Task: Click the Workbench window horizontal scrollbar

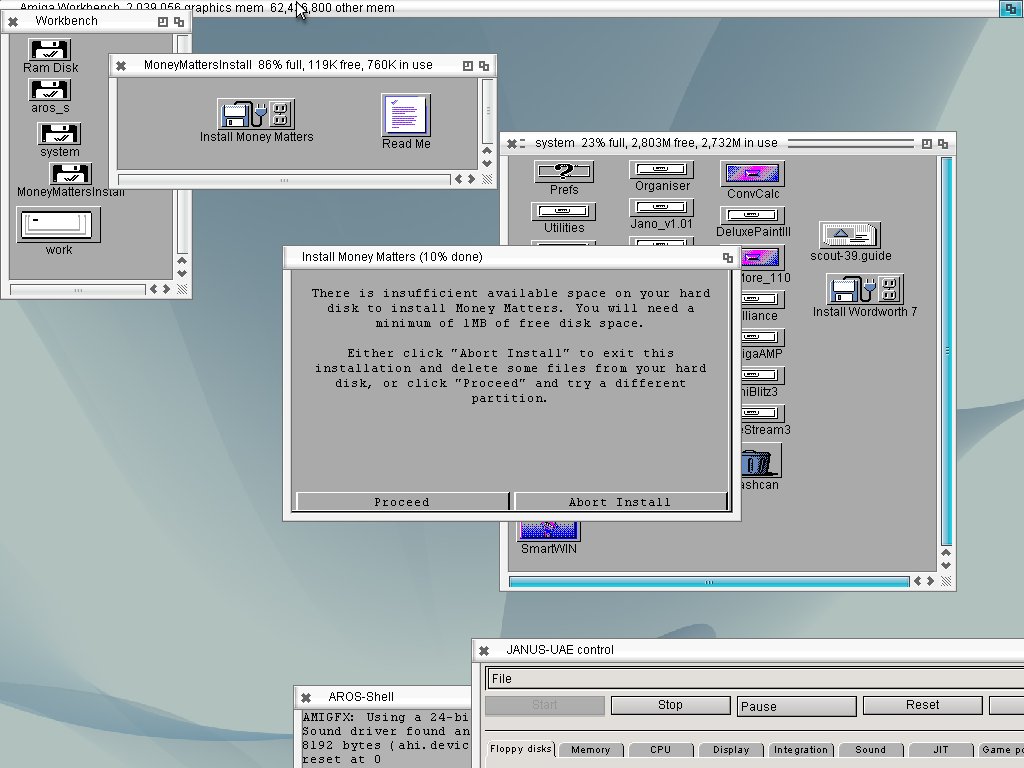Action: (x=78, y=289)
